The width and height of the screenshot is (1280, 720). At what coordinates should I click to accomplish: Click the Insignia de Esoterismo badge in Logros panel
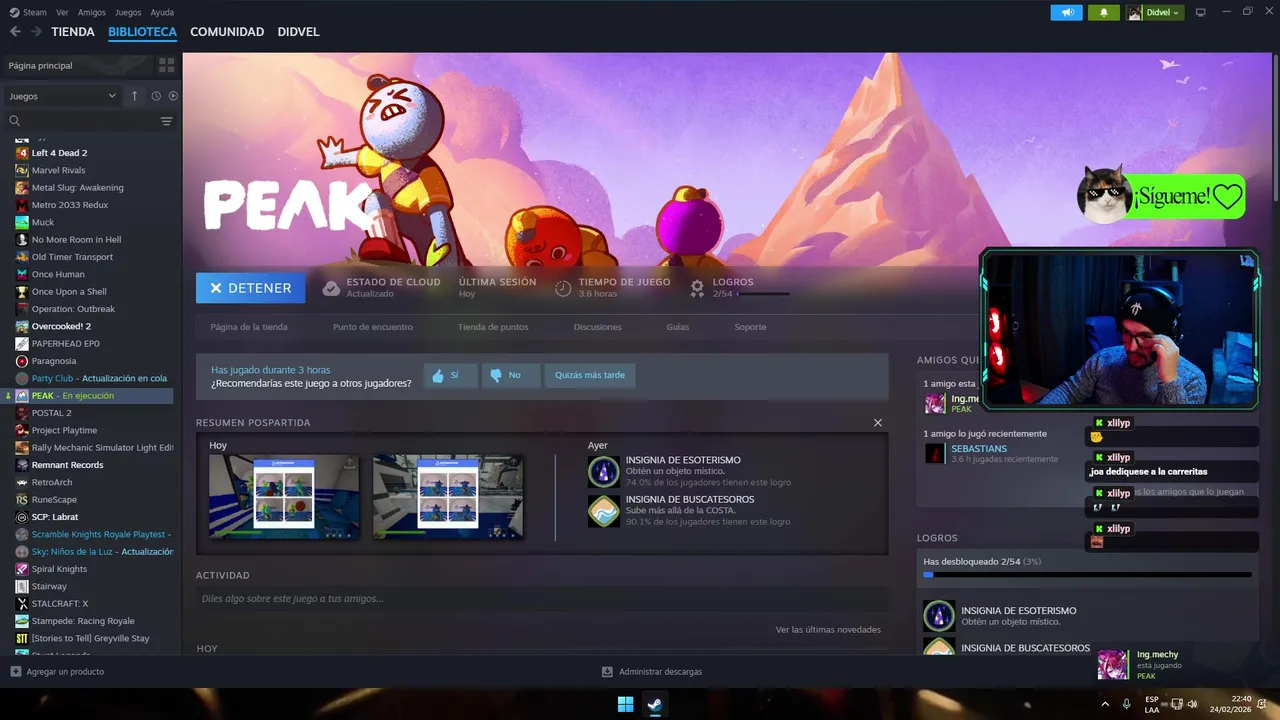[939, 616]
